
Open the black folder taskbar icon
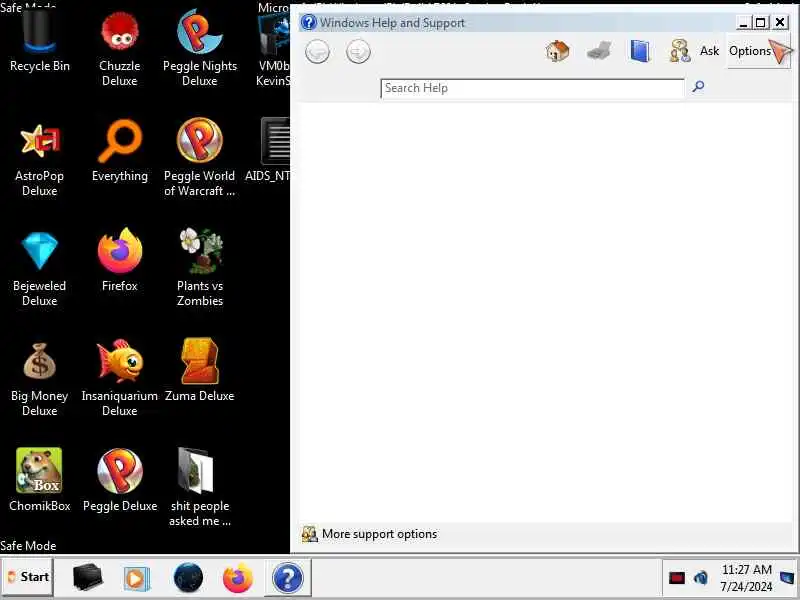tap(88, 577)
